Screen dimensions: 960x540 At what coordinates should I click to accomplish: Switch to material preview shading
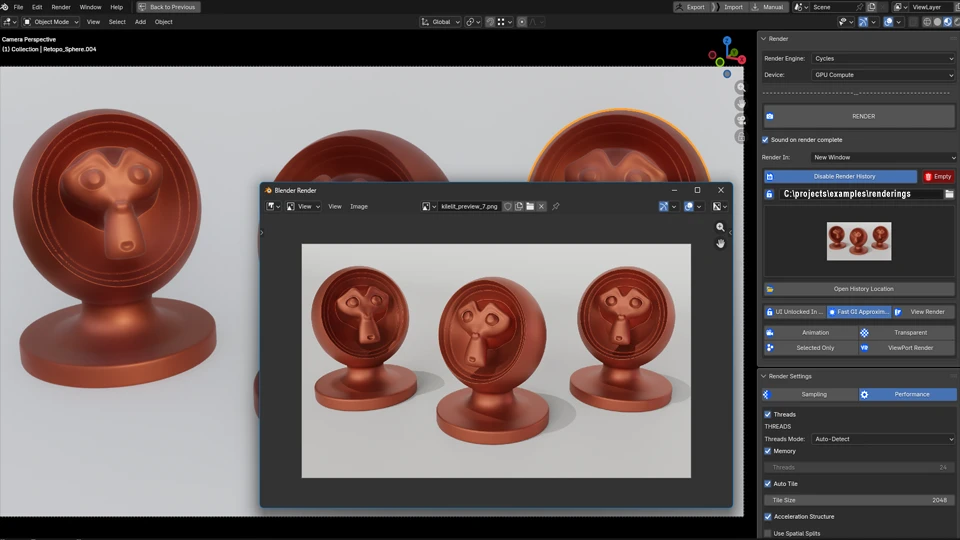coord(948,21)
